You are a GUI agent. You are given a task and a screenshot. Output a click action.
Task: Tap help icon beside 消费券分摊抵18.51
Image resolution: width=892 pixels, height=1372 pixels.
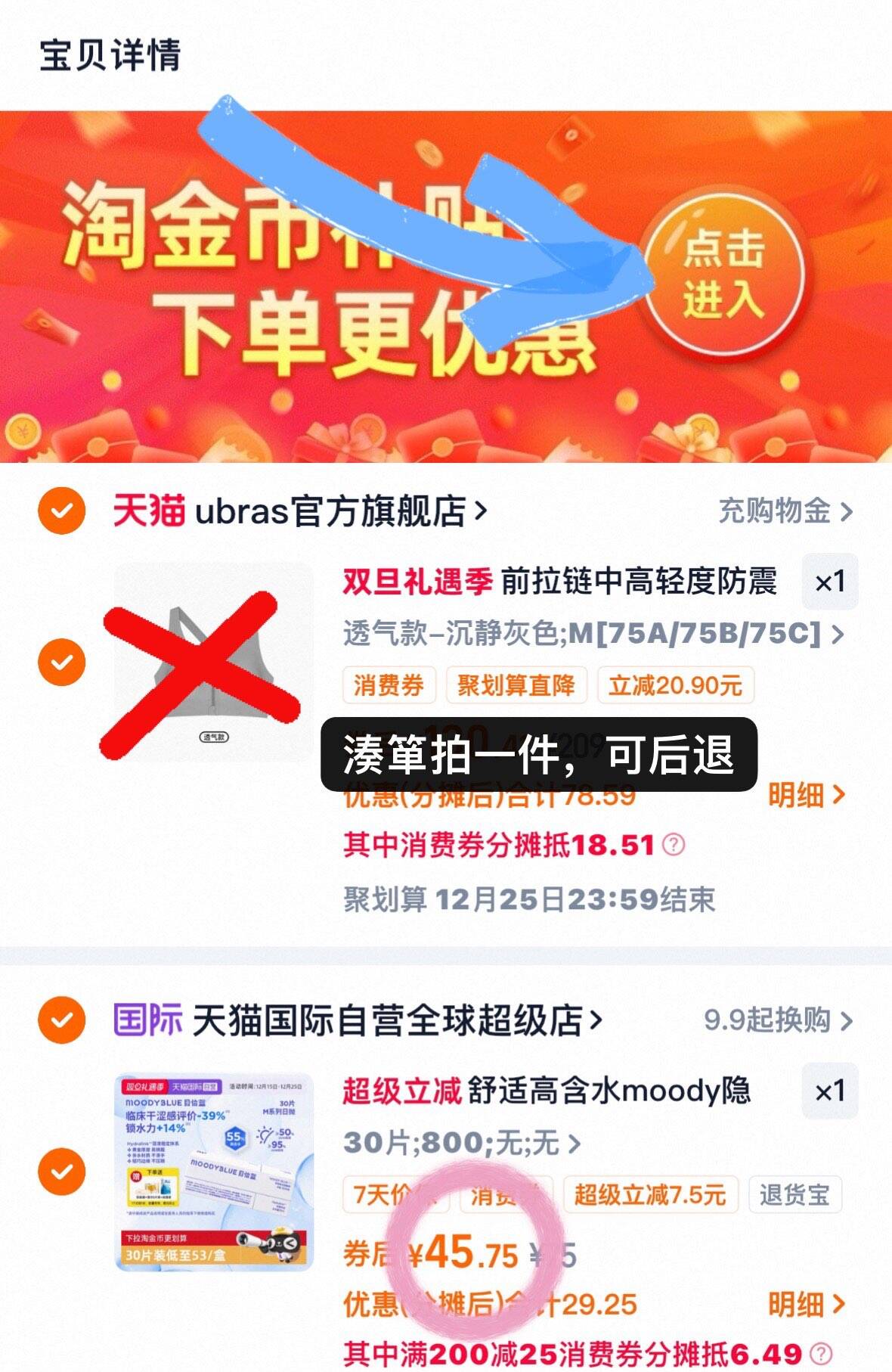point(674,844)
